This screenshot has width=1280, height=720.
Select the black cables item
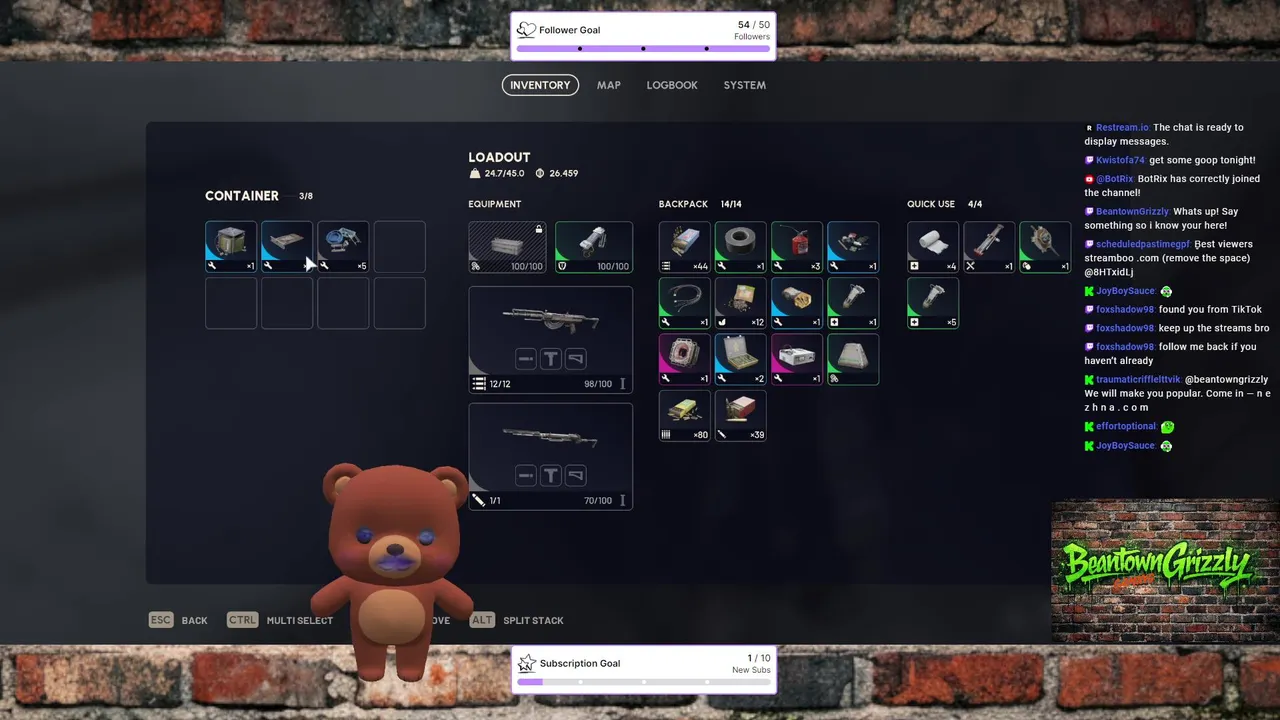point(685,303)
